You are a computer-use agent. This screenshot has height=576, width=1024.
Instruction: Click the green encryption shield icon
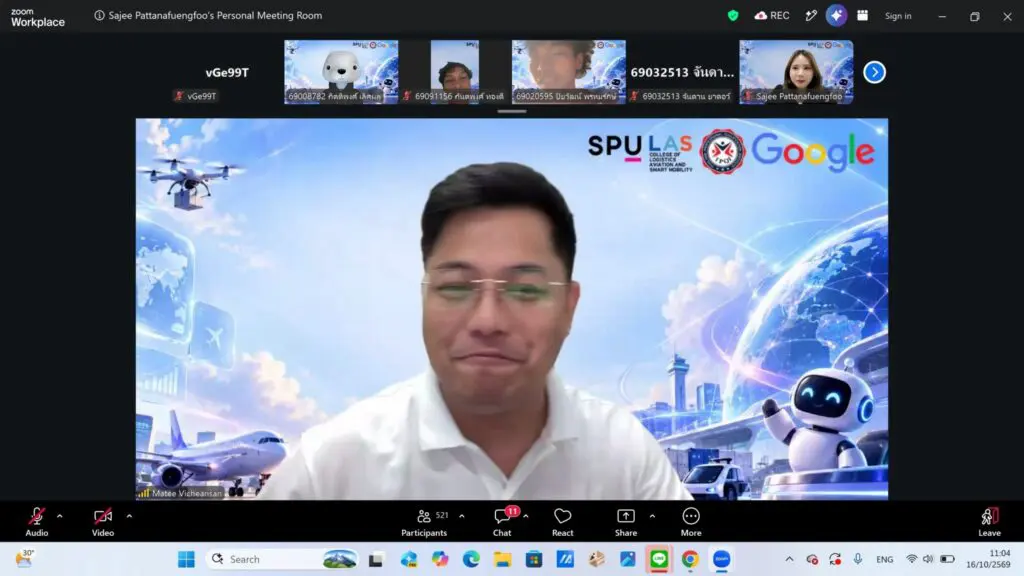click(x=733, y=16)
